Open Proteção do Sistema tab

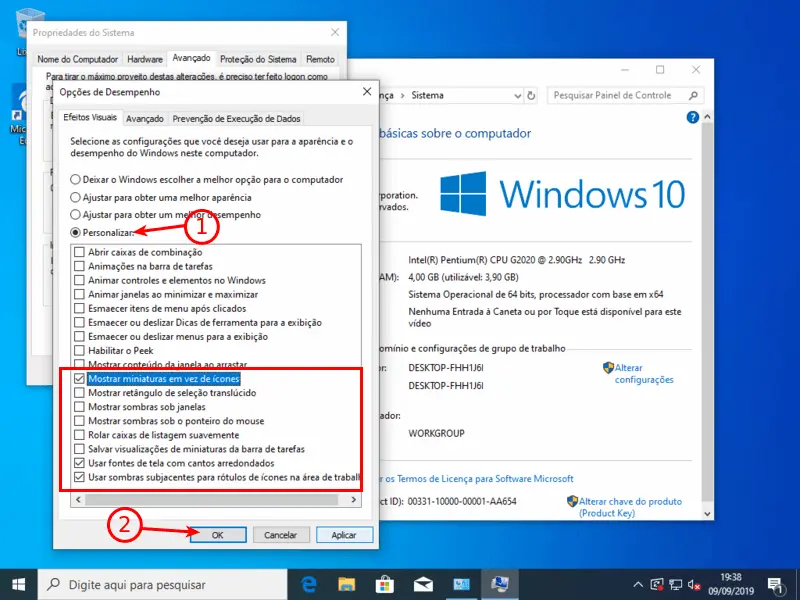coord(258,59)
